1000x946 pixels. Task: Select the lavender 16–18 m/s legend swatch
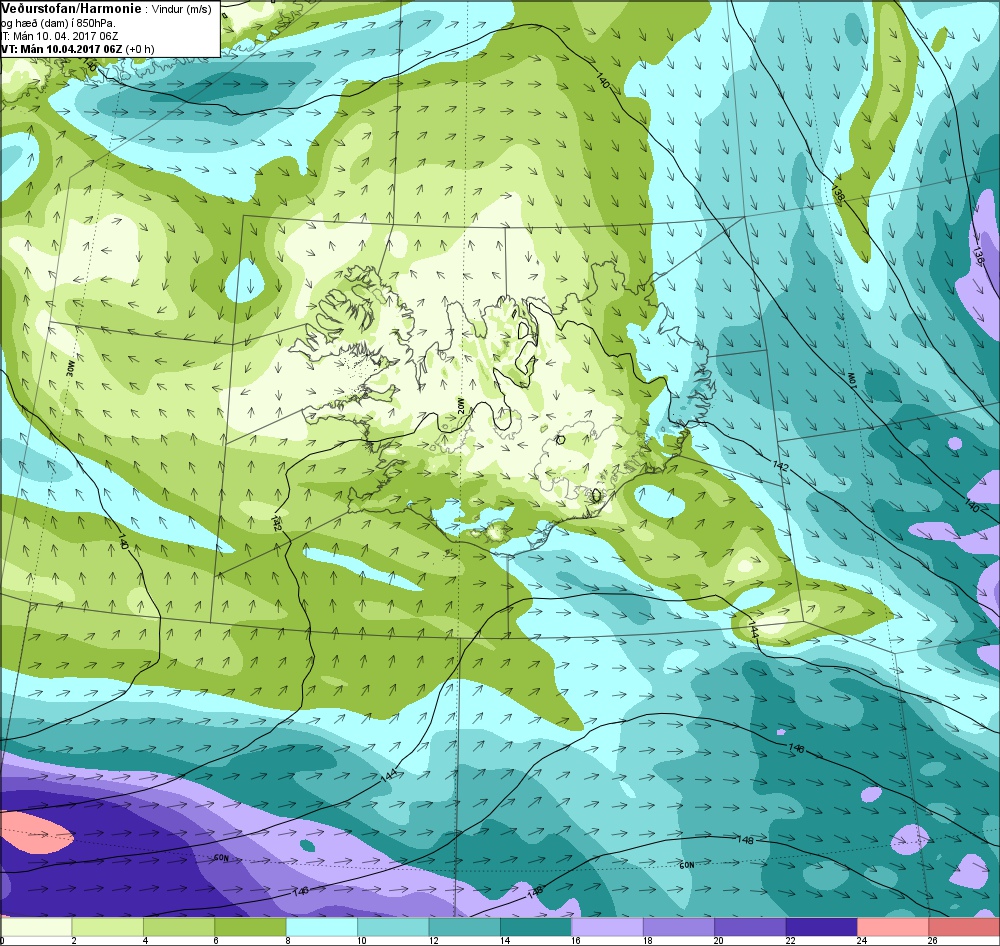pyautogui.click(x=607, y=926)
